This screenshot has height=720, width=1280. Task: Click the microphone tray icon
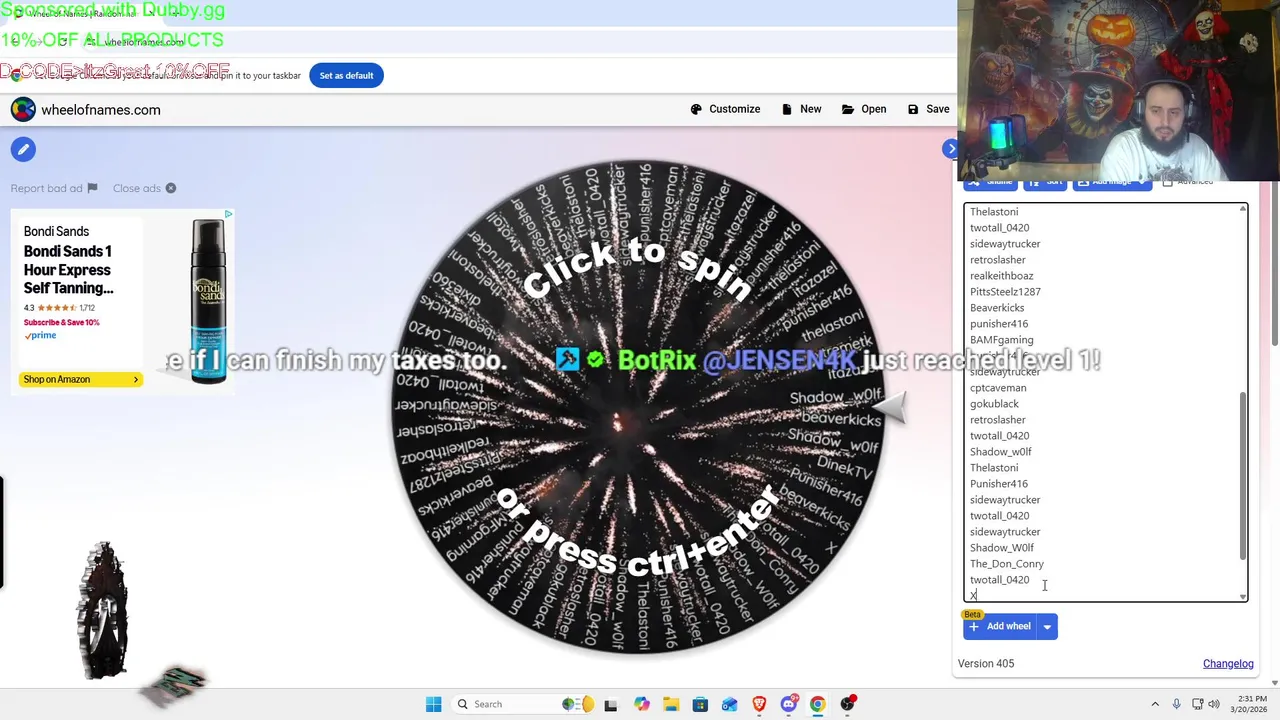[x=1176, y=704]
